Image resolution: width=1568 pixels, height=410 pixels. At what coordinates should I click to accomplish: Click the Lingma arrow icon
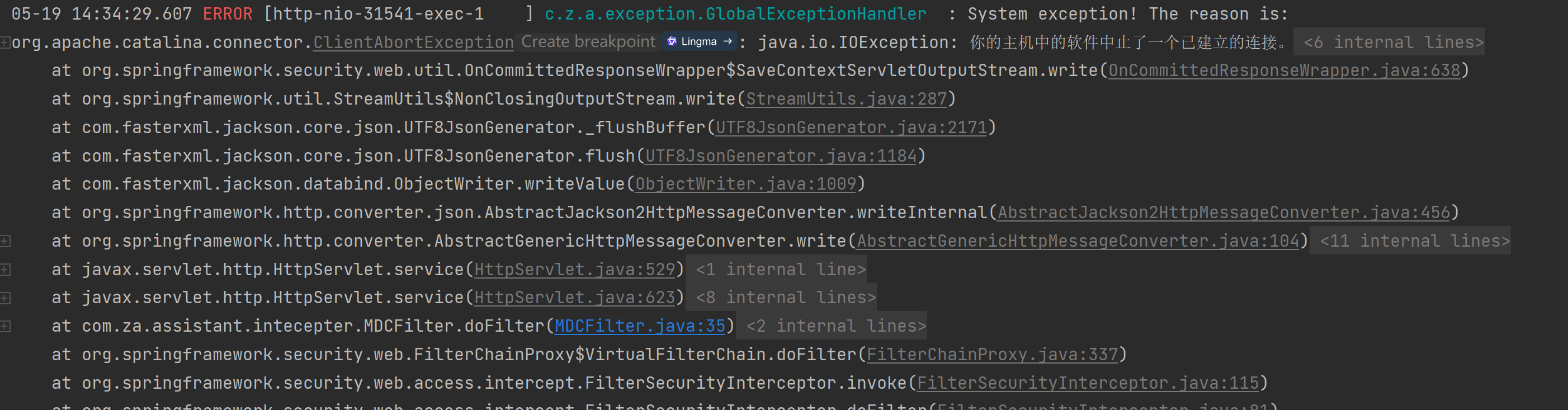click(728, 41)
